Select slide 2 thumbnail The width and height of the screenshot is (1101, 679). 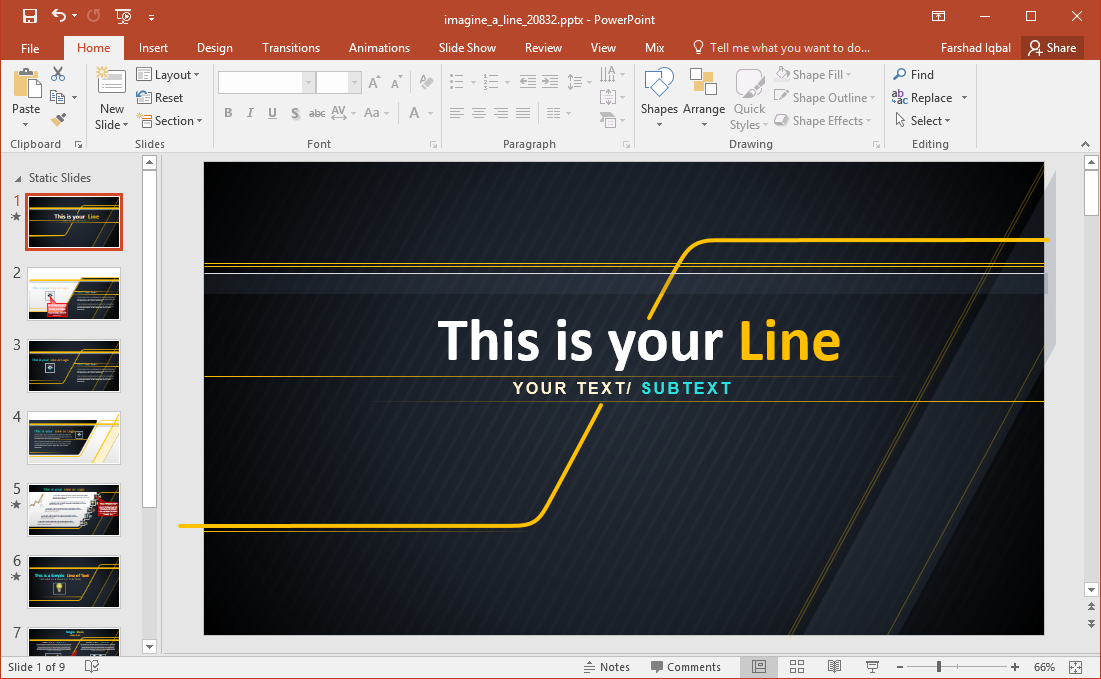point(74,294)
